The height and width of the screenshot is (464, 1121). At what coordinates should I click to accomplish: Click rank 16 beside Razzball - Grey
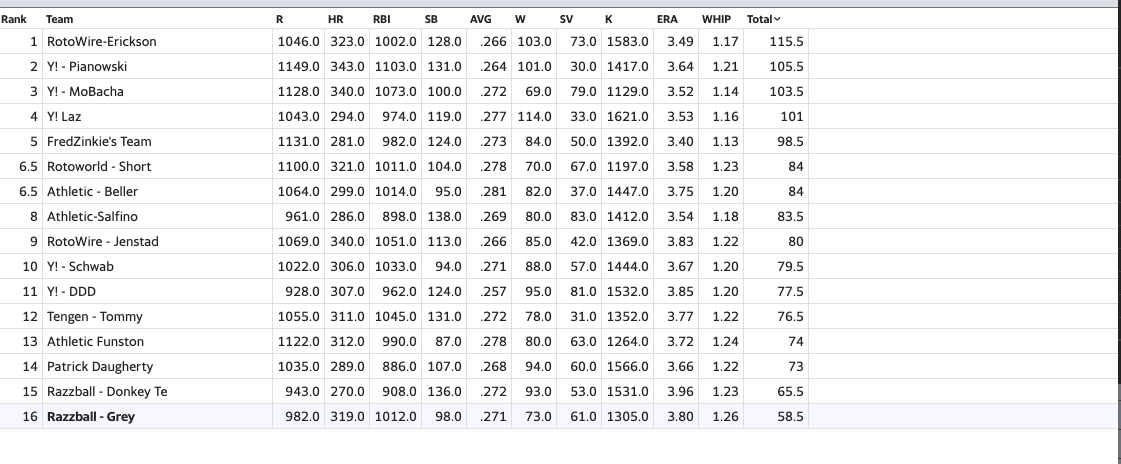[29, 417]
